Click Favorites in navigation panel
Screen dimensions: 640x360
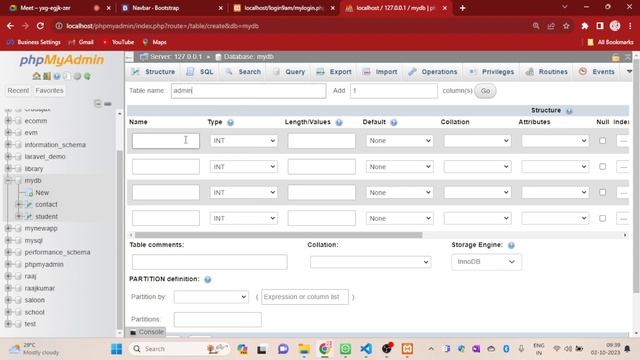click(49, 91)
